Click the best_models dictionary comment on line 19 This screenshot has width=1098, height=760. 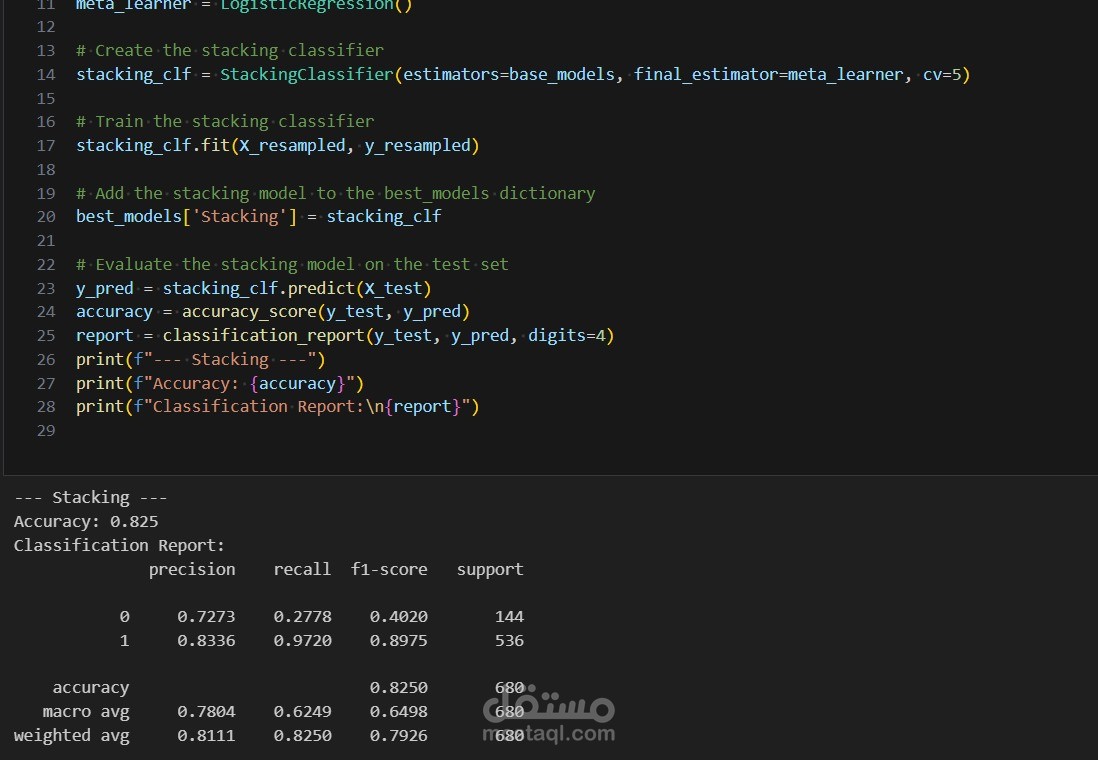pos(335,193)
